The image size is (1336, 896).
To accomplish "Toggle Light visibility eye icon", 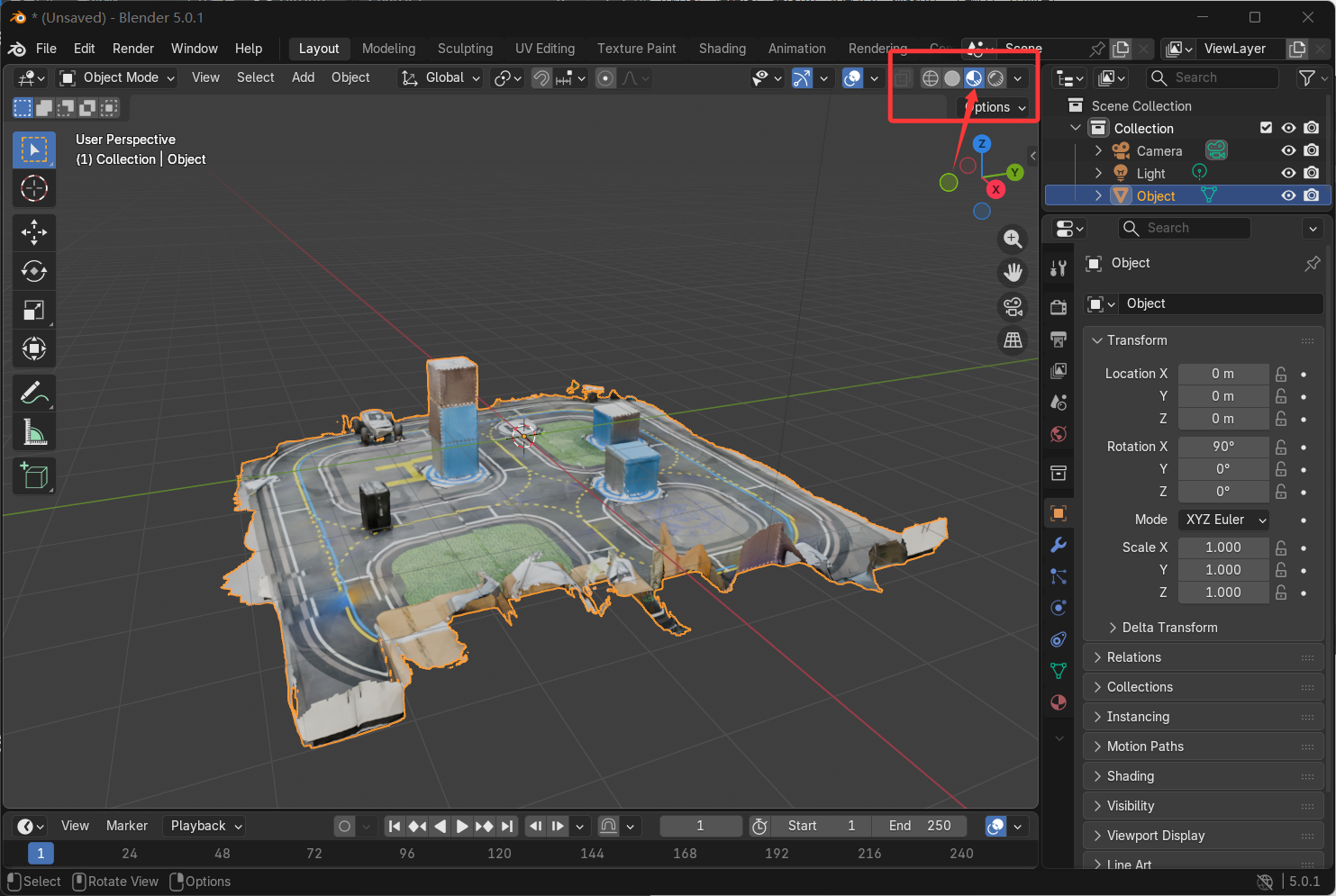I will pyautogui.click(x=1288, y=173).
